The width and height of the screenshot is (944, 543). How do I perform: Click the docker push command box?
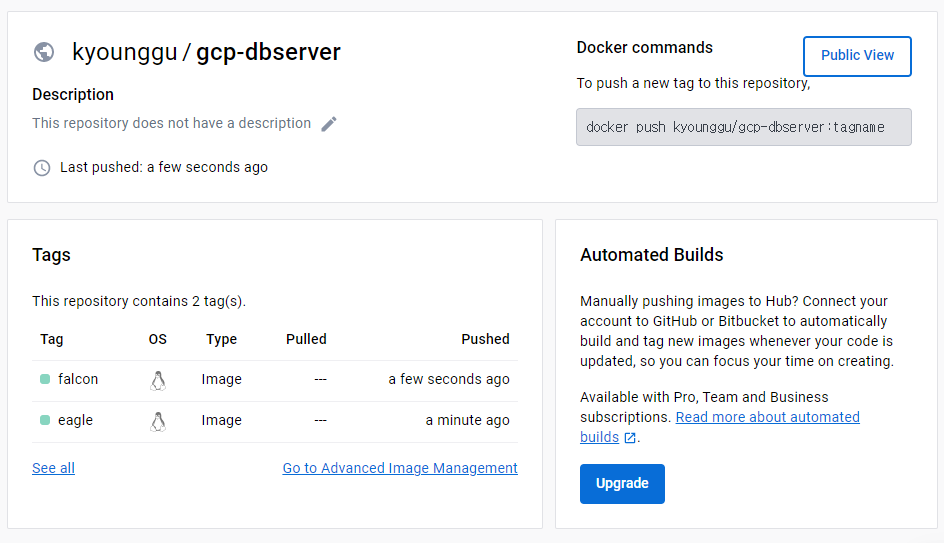744,127
